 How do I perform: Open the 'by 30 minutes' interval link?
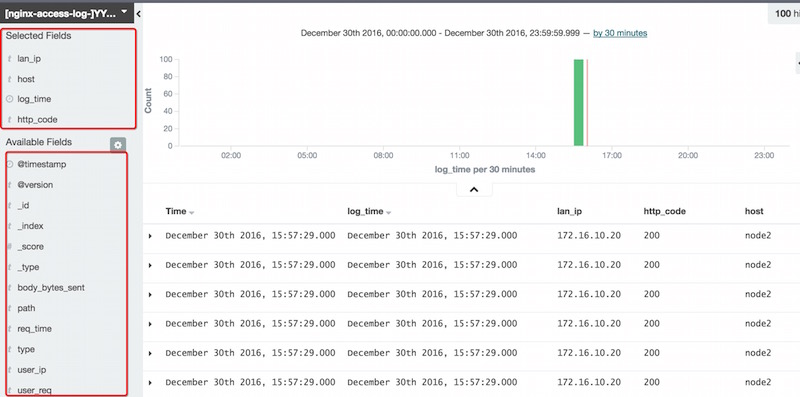click(x=620, y=33)
